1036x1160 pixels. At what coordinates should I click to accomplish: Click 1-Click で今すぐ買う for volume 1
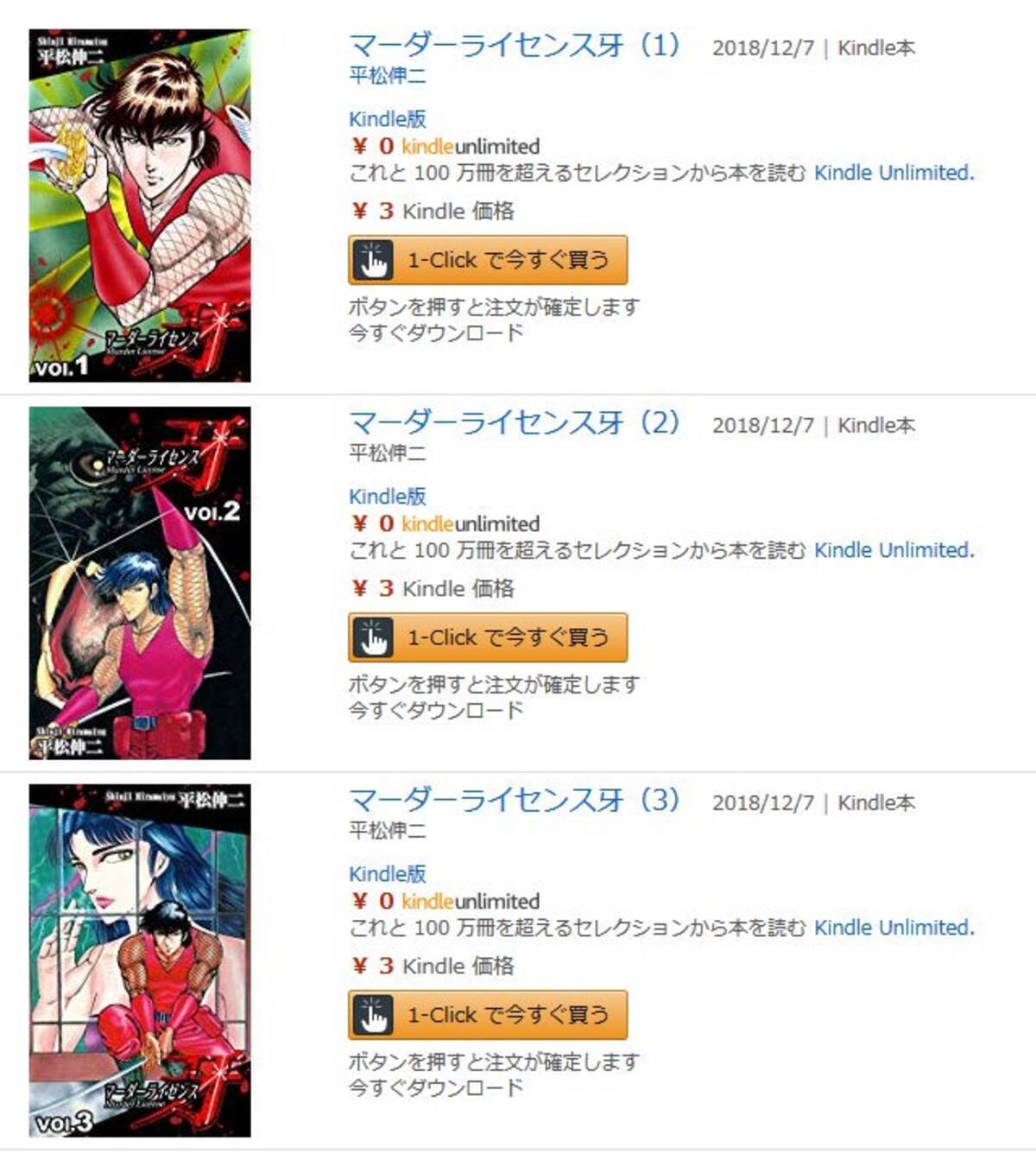(x=488, y=260)
